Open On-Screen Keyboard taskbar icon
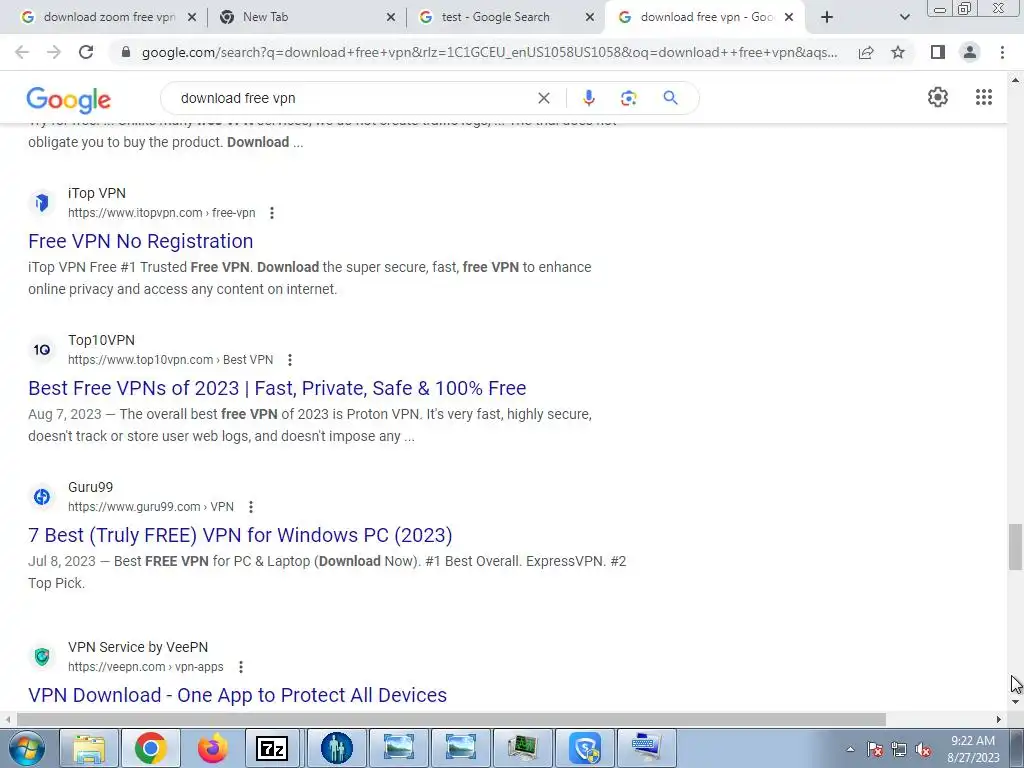The image size is (1024, 768). coord(647,748)
